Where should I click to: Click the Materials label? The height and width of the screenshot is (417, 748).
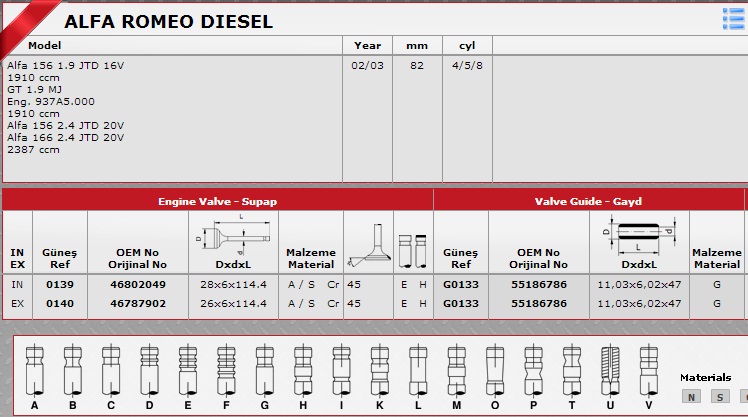(x=706, y=378)
